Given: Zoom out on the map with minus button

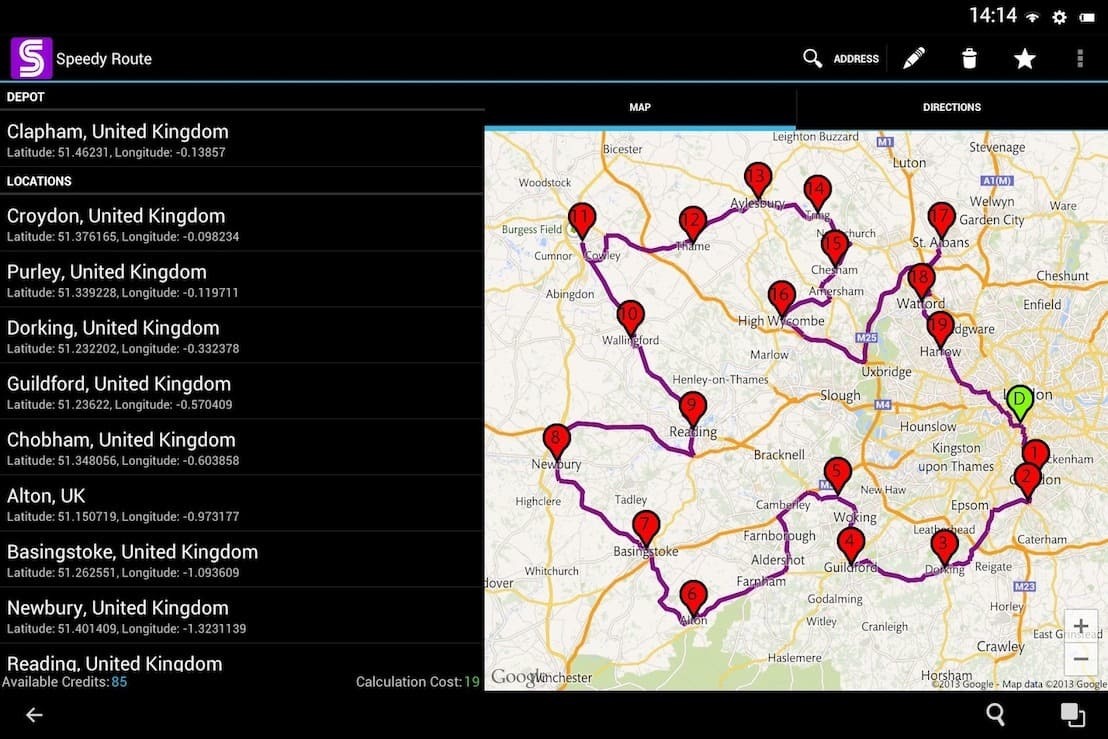Looking at the screenshot, I should (x=1081, y=658).
